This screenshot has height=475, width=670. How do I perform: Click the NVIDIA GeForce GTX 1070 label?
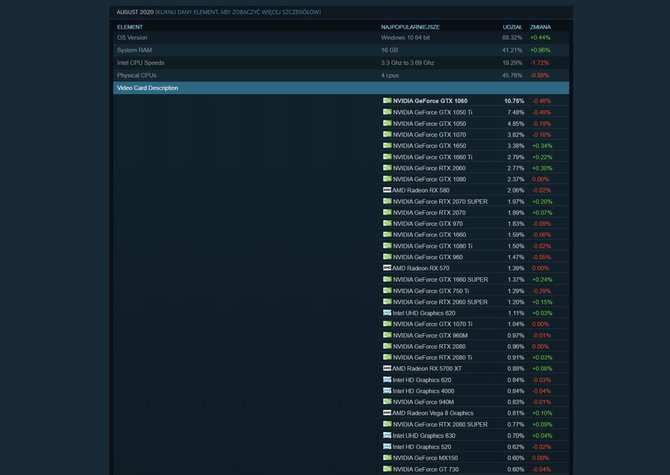(429, 135)
